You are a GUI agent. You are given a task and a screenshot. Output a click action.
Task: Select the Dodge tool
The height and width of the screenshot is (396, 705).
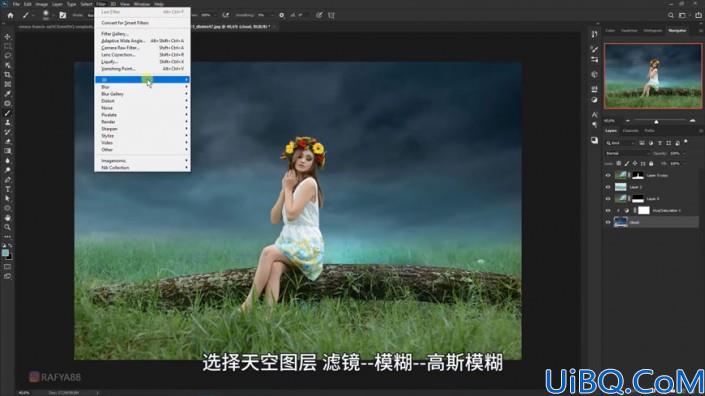8,170
